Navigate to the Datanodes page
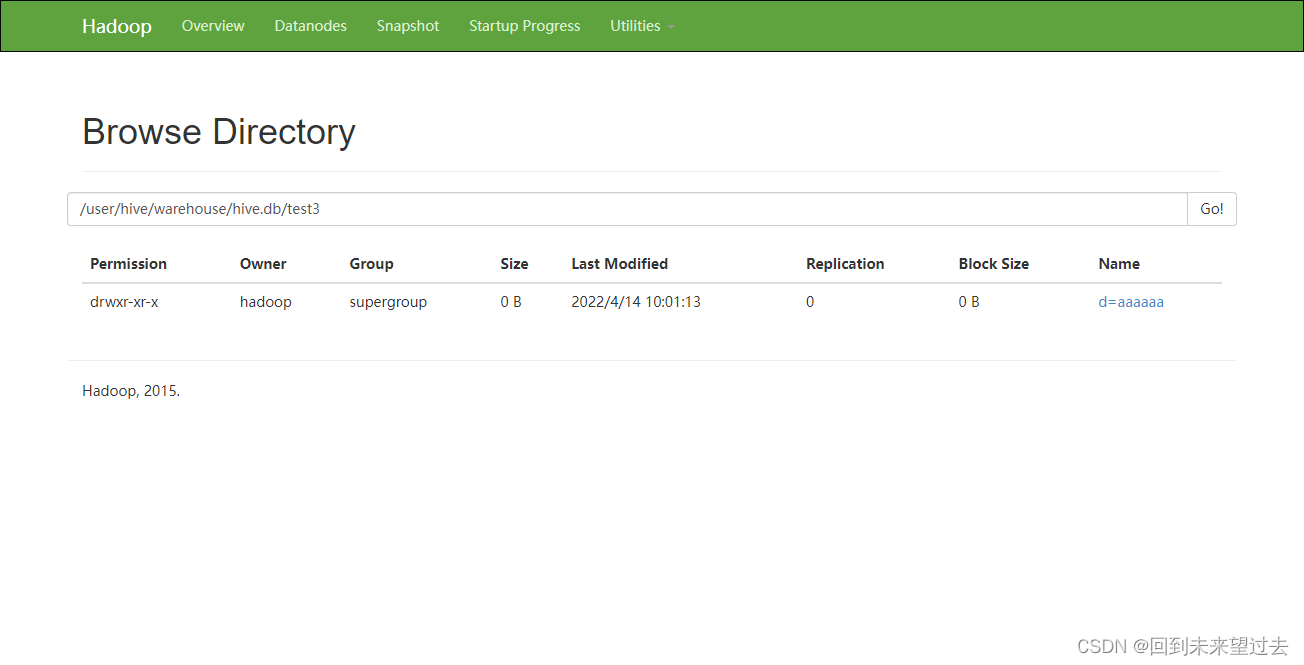Screen dimensions: 1304x665 310,26
